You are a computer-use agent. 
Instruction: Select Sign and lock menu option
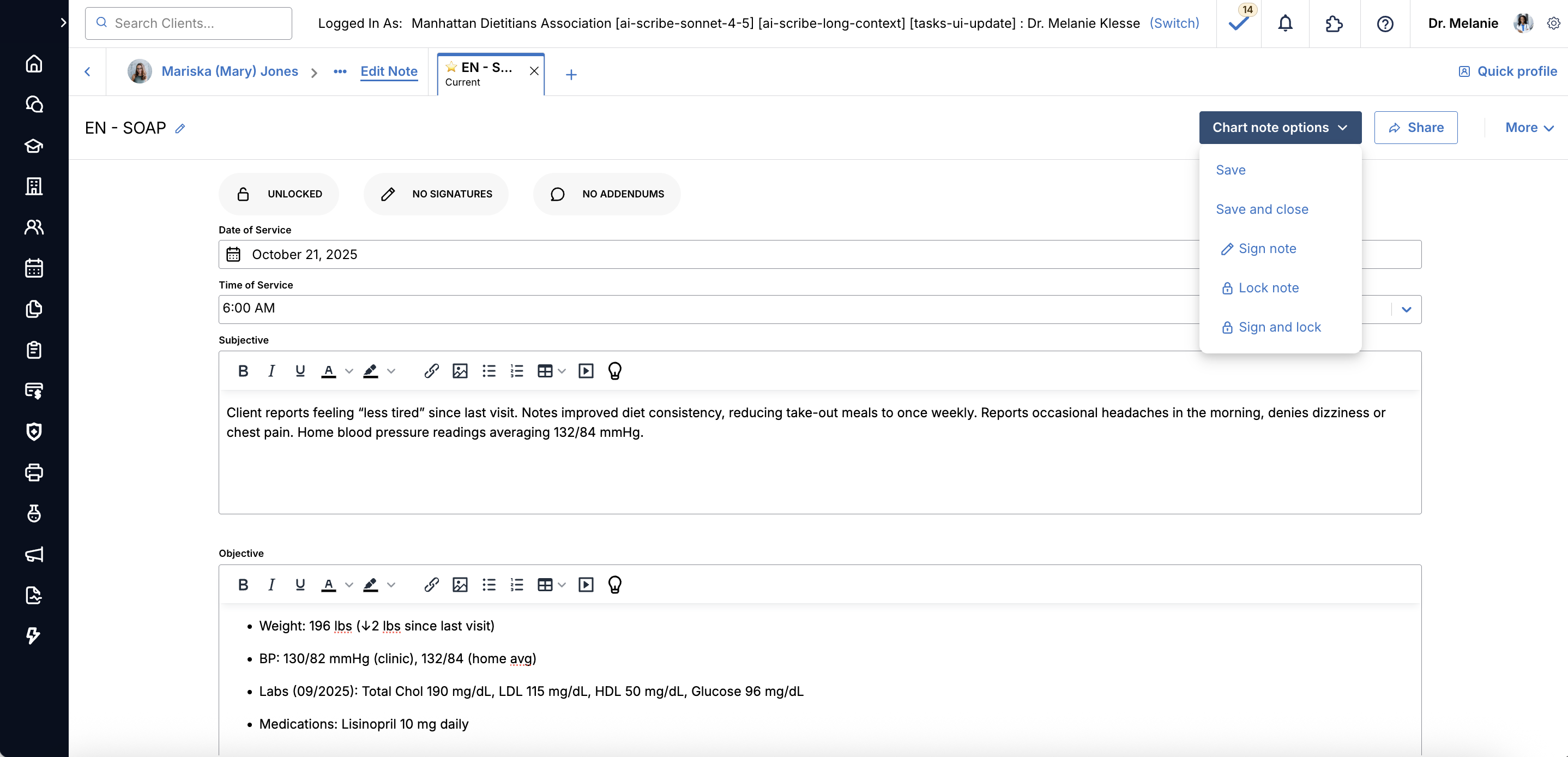(x=1279, y=327)
